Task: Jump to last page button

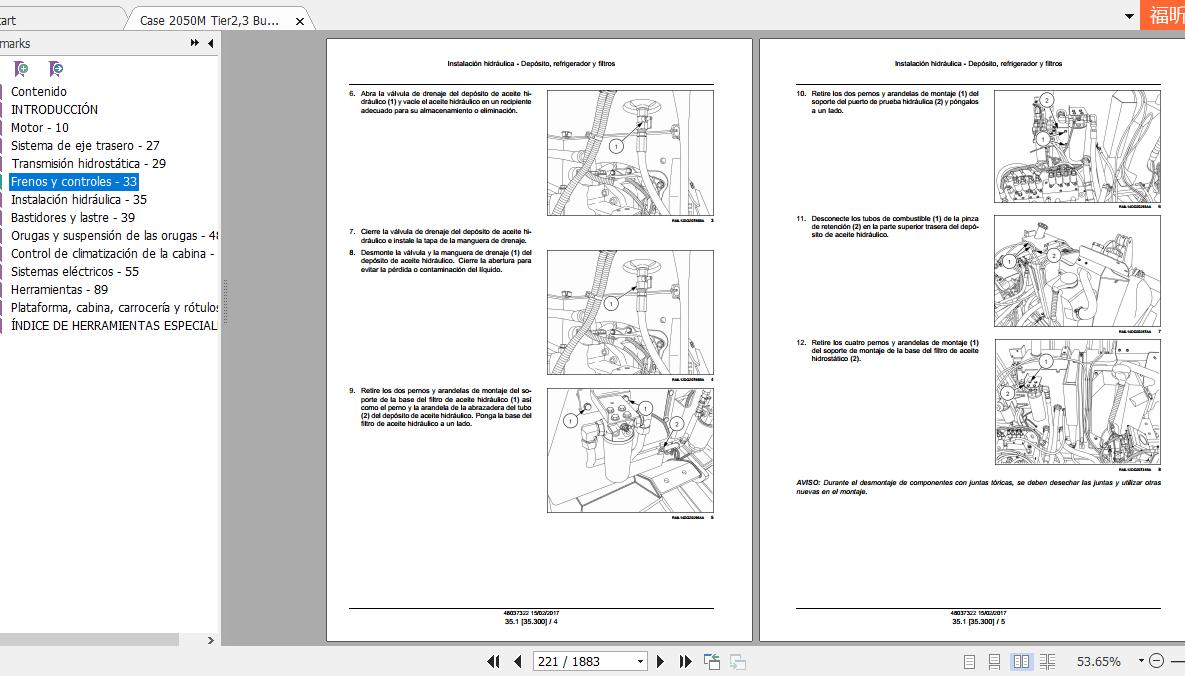Action: pyautogui.click(x=685, y=662)
